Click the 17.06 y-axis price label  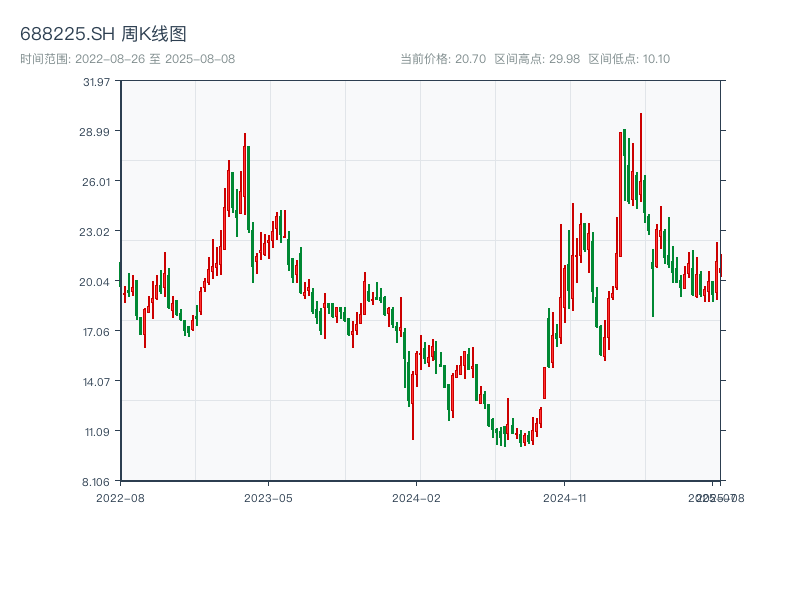pyautogui.click(x=95, y=331)
